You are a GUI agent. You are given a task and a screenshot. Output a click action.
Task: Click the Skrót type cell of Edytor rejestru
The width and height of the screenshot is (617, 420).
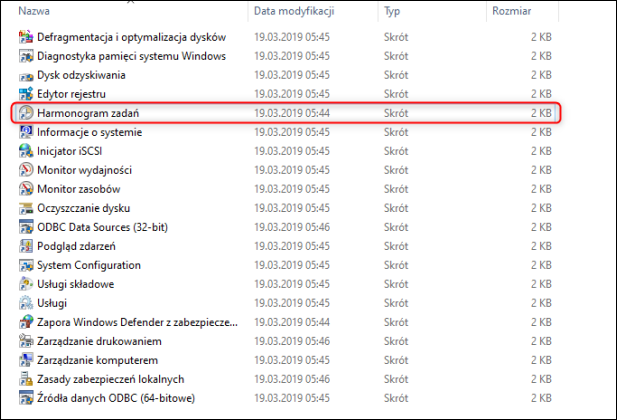point(396,94)
